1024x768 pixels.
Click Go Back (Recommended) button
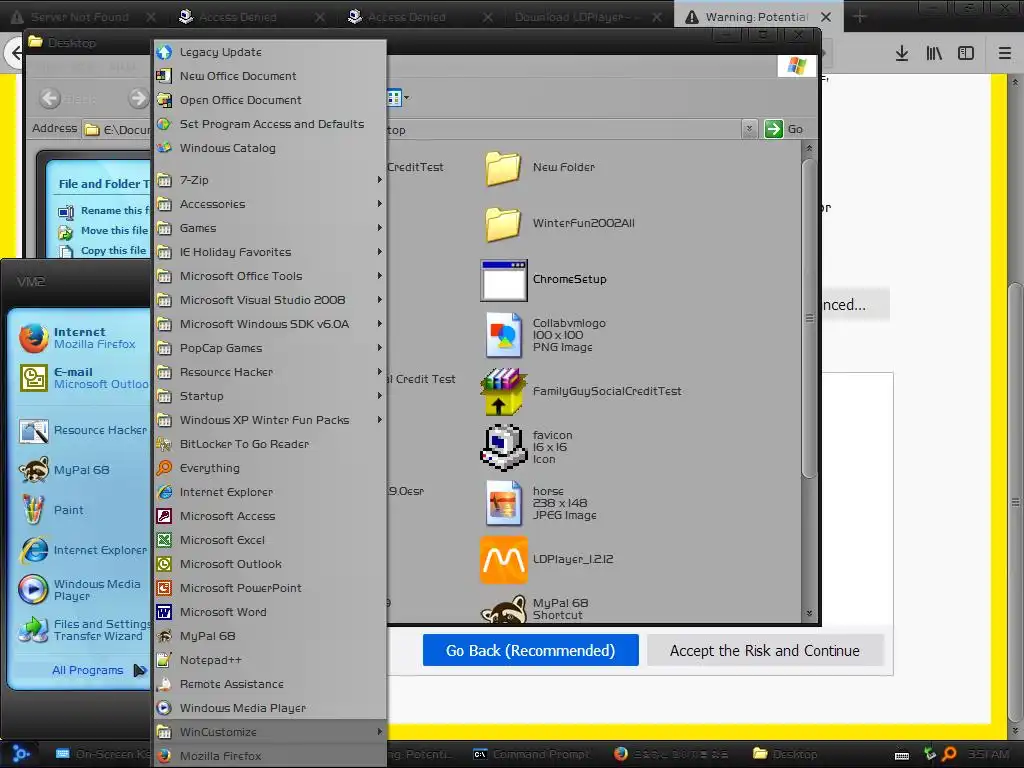click(530, 650)
